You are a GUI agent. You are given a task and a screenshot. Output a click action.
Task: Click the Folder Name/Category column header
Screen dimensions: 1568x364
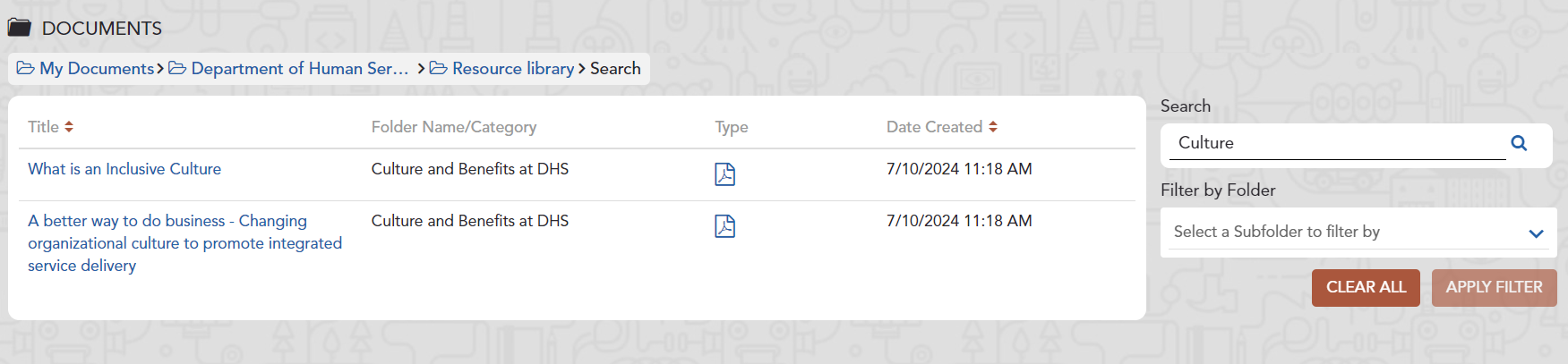point(454,127)
